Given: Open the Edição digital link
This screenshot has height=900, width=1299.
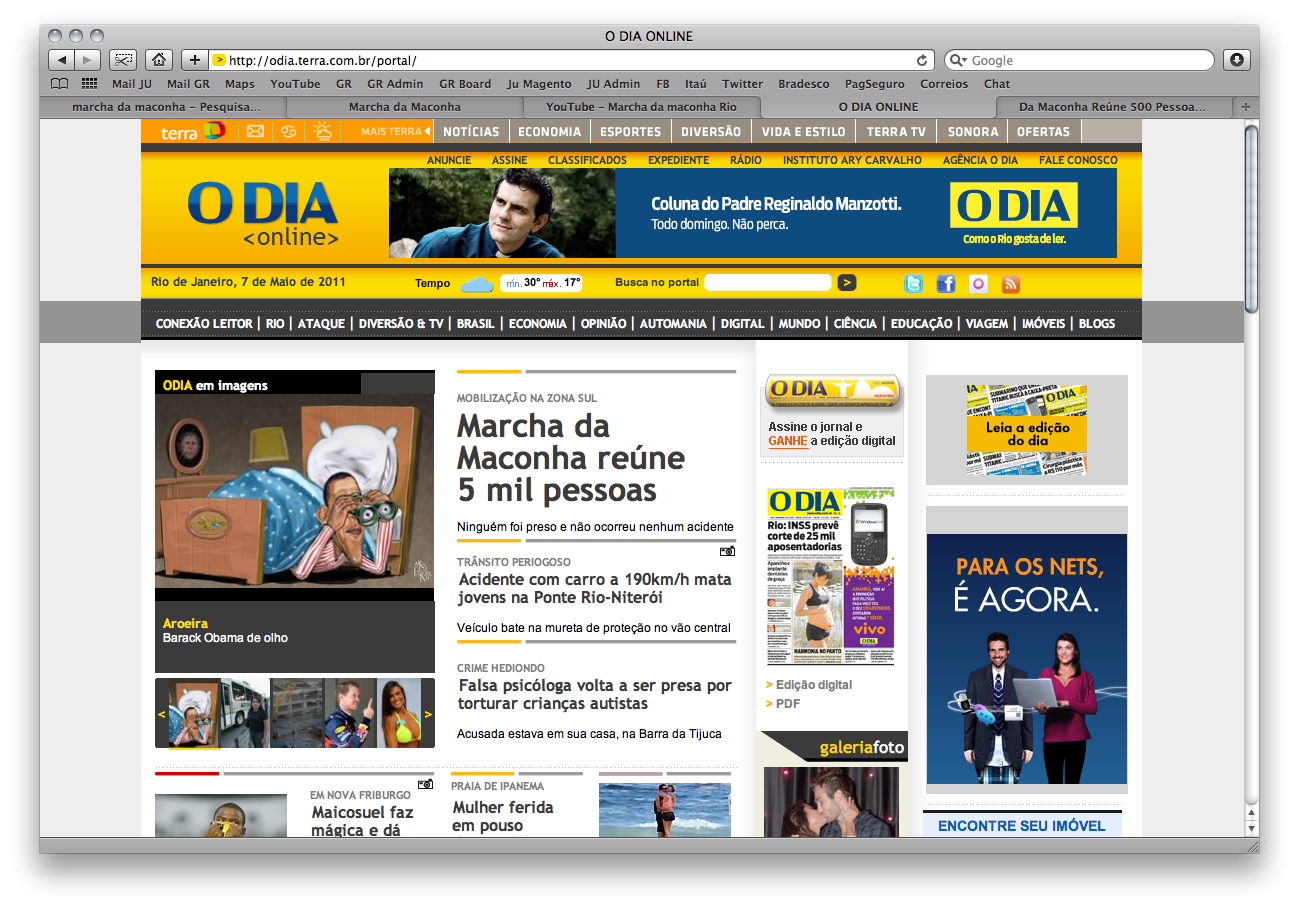Looking at the screenshot, I should point(814,685).
